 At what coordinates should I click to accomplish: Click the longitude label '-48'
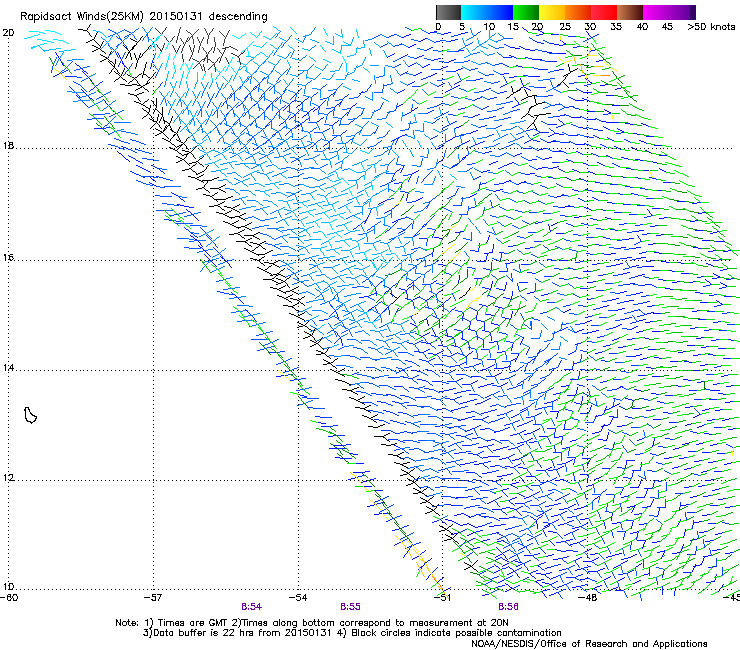(588, 598)
